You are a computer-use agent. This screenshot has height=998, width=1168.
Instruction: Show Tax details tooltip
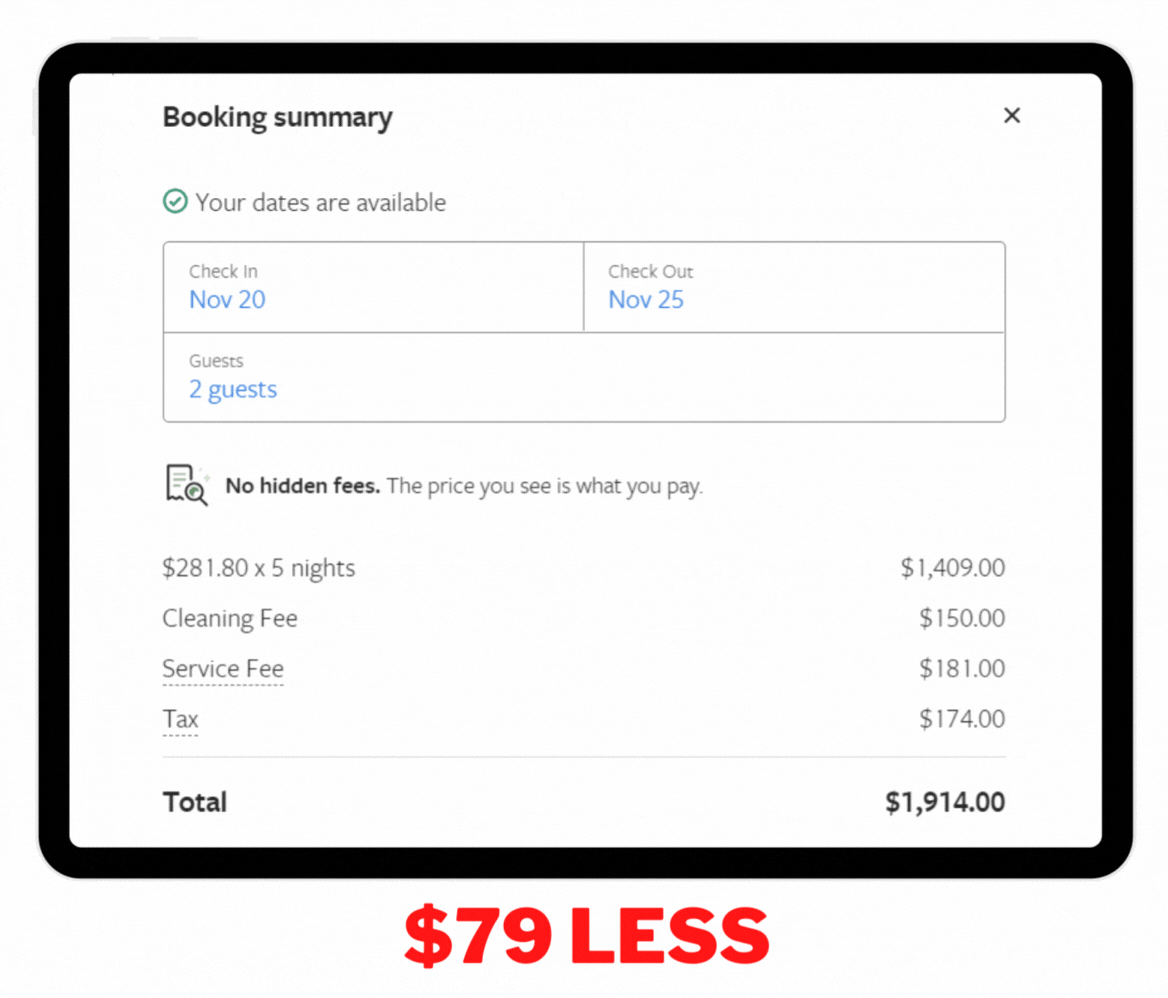(181, 719)
